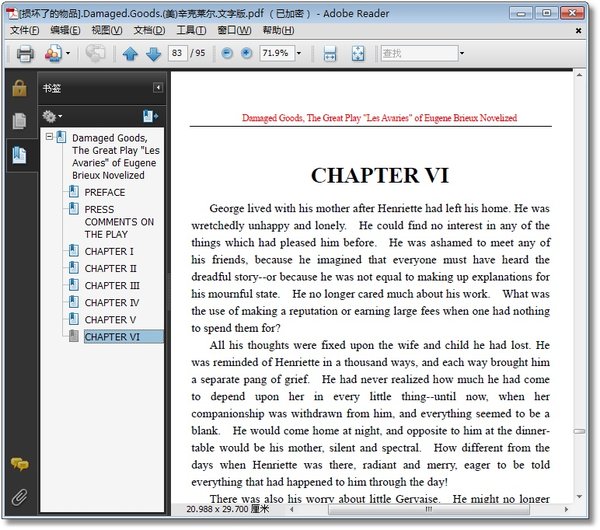Click the page number field showing 83
Screen dimensions: 600x530
[178, 53]
